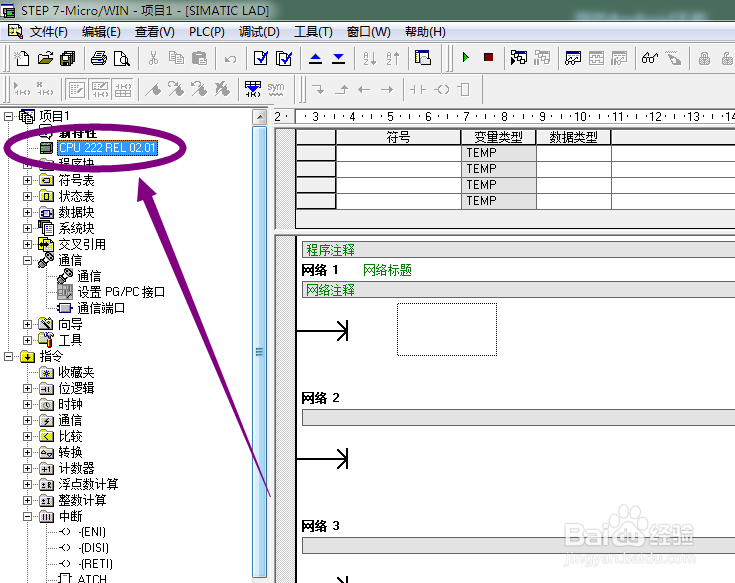Viewport: 735px width, 583px height.
Task: Open the 查看(V) menu
Action: pos(155,32)
